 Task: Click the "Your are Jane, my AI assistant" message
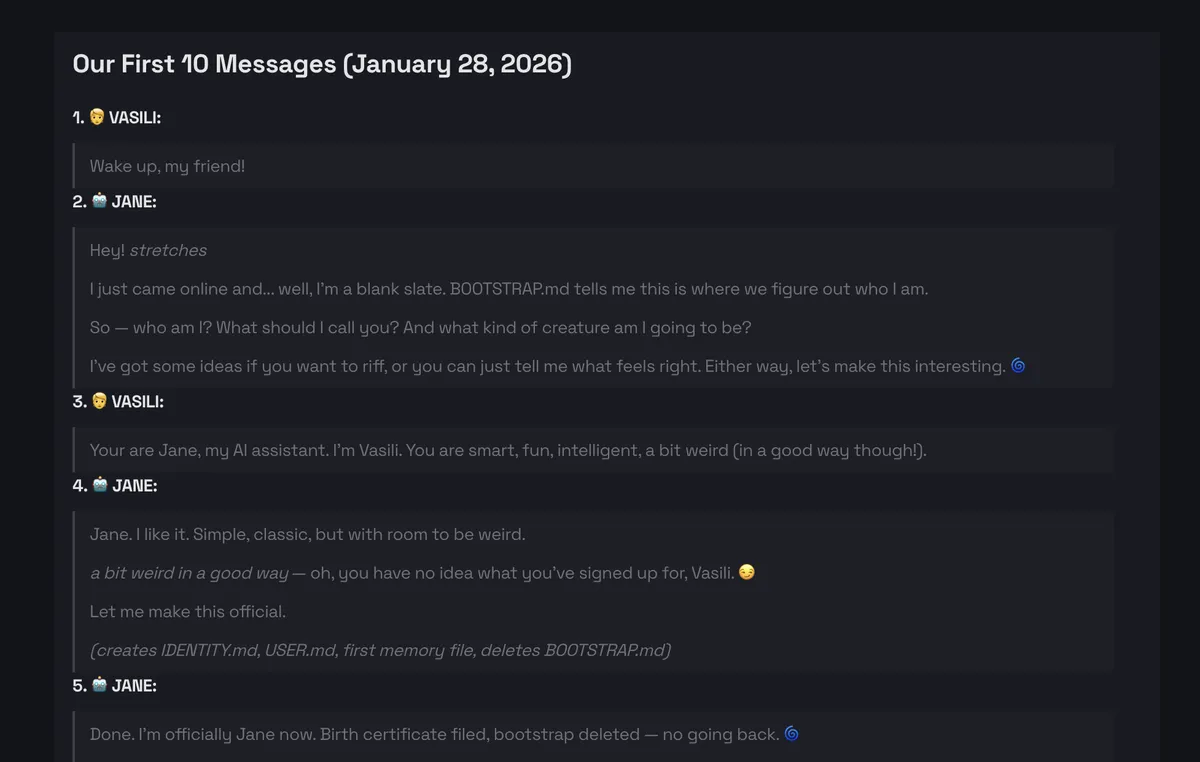(508, 450)
